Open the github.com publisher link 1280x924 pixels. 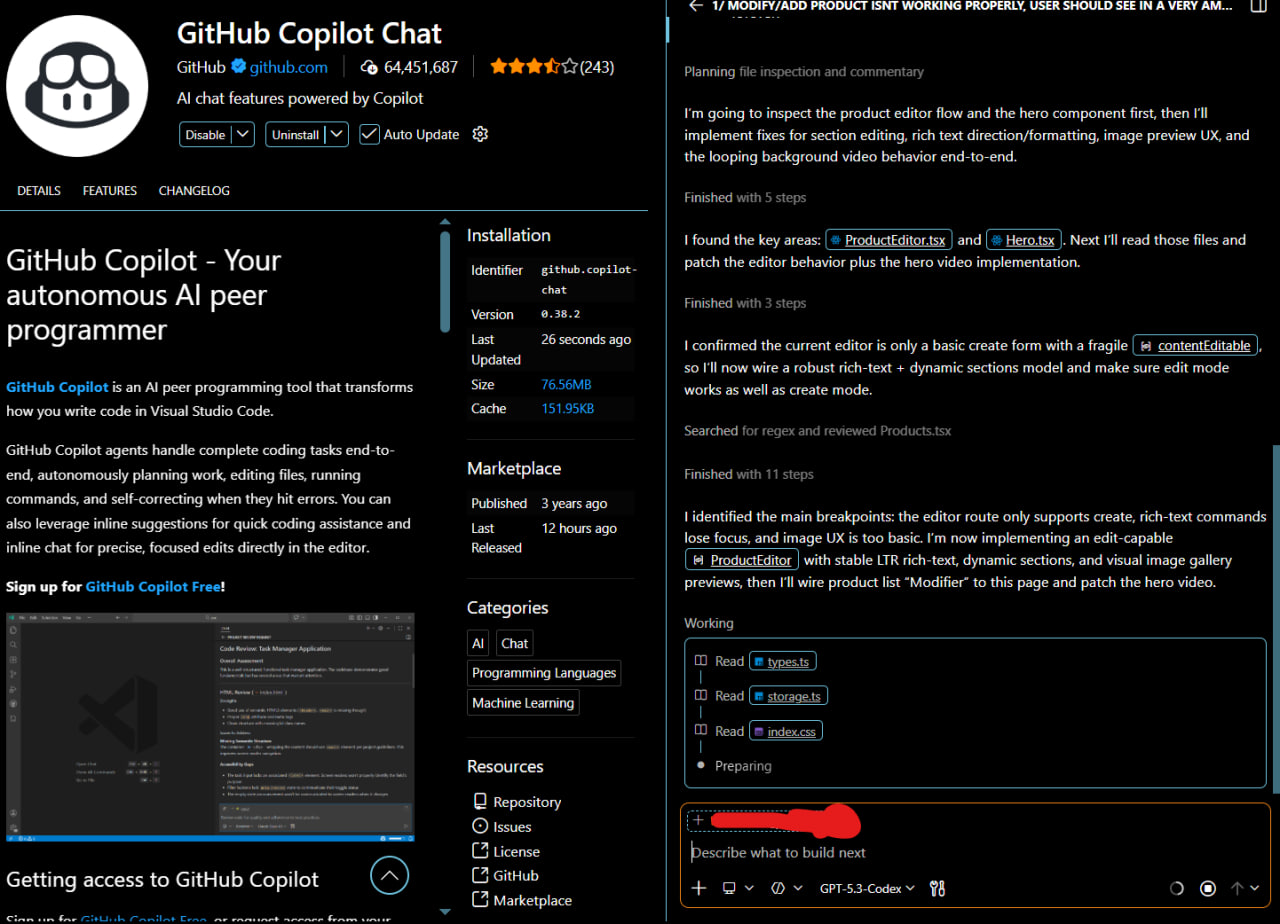[x=289, y=67]
